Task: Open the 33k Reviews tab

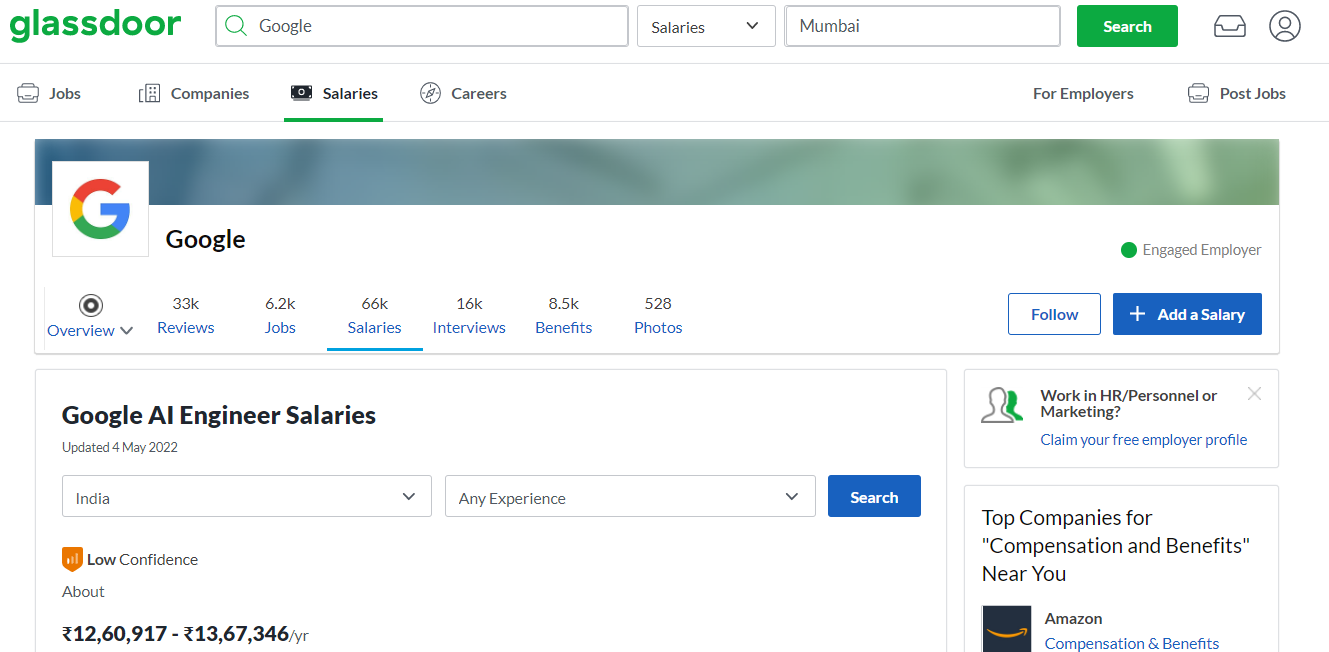Action: [x=186, y=315]
